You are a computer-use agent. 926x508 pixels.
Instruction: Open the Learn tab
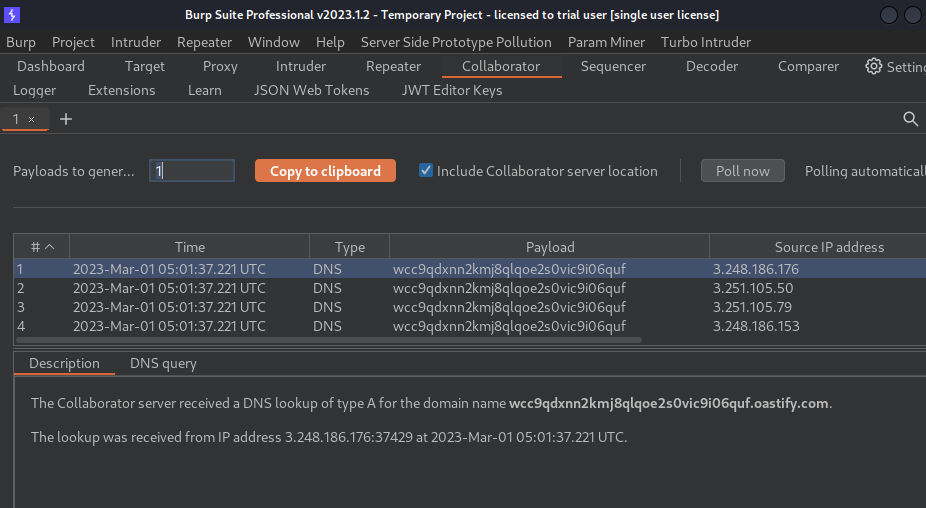pos(205,90)
